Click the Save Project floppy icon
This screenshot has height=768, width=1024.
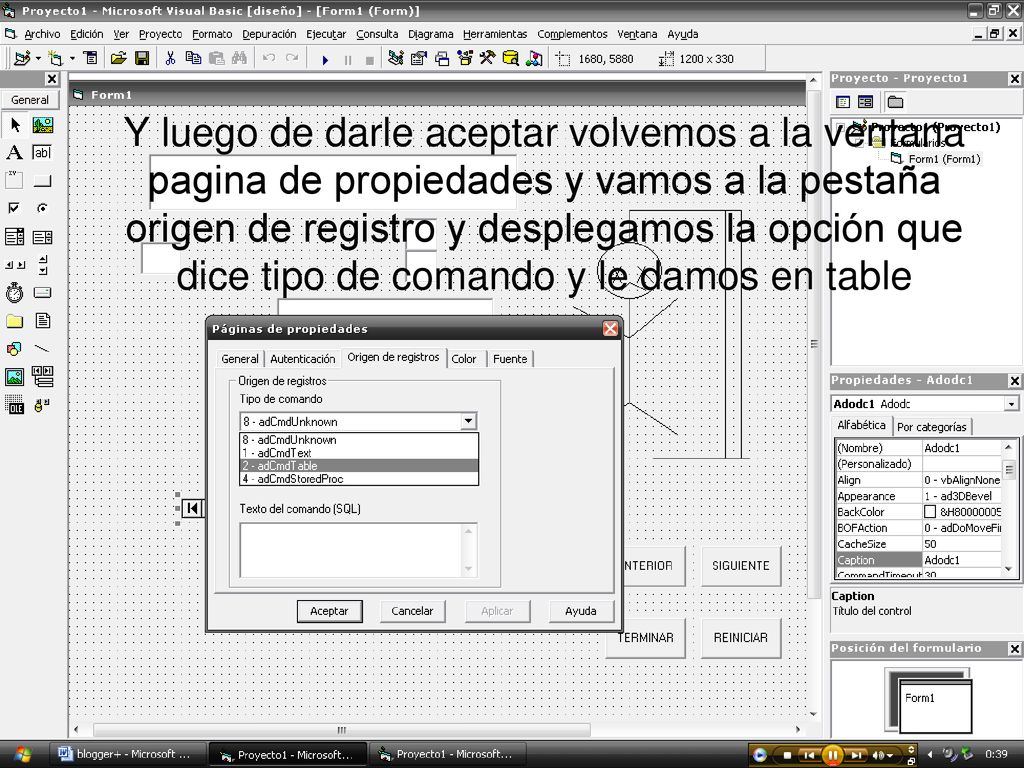pyautogui.click(x=142, y=59)
